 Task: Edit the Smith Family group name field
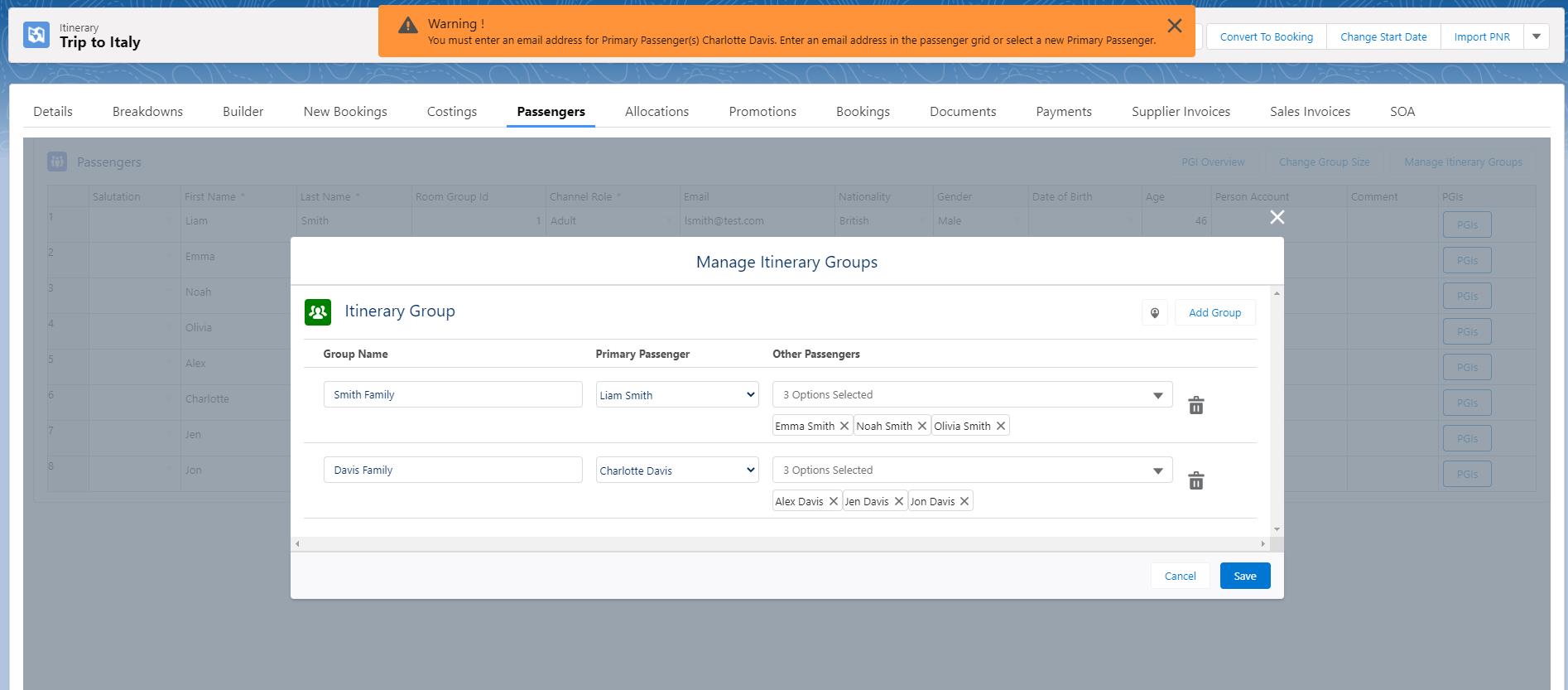(453, 394)
